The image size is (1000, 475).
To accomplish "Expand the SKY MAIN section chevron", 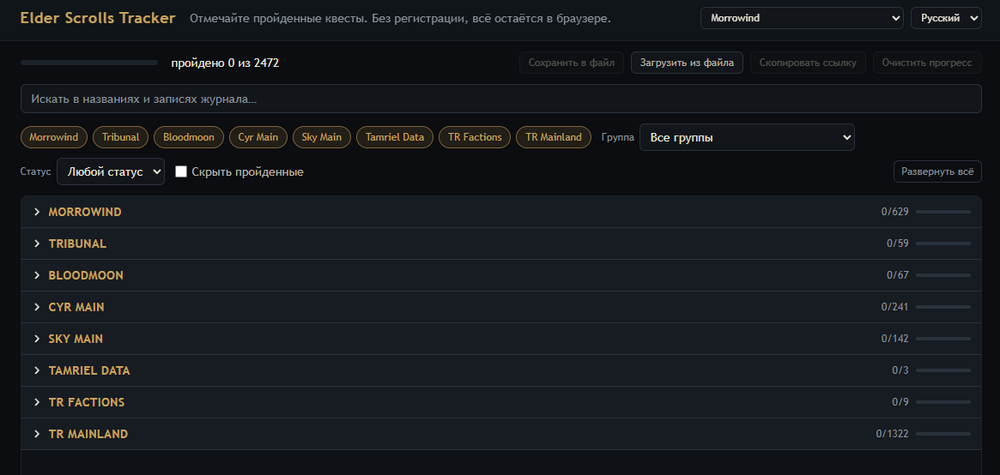I will (37, 339).
